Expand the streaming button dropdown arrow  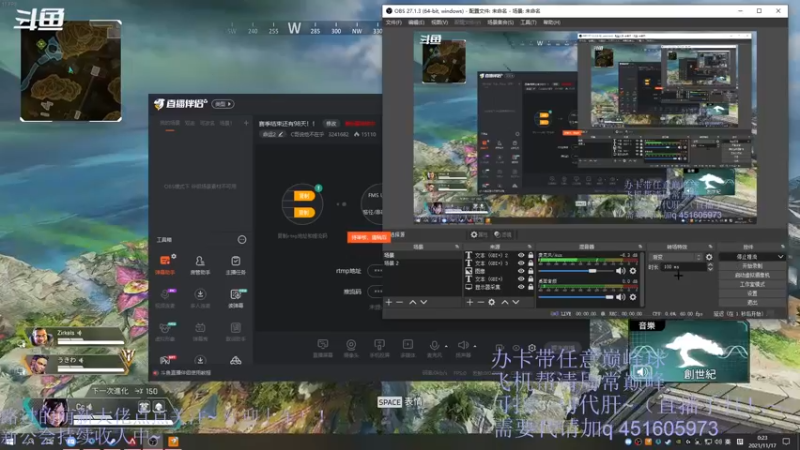pos(781,257)
